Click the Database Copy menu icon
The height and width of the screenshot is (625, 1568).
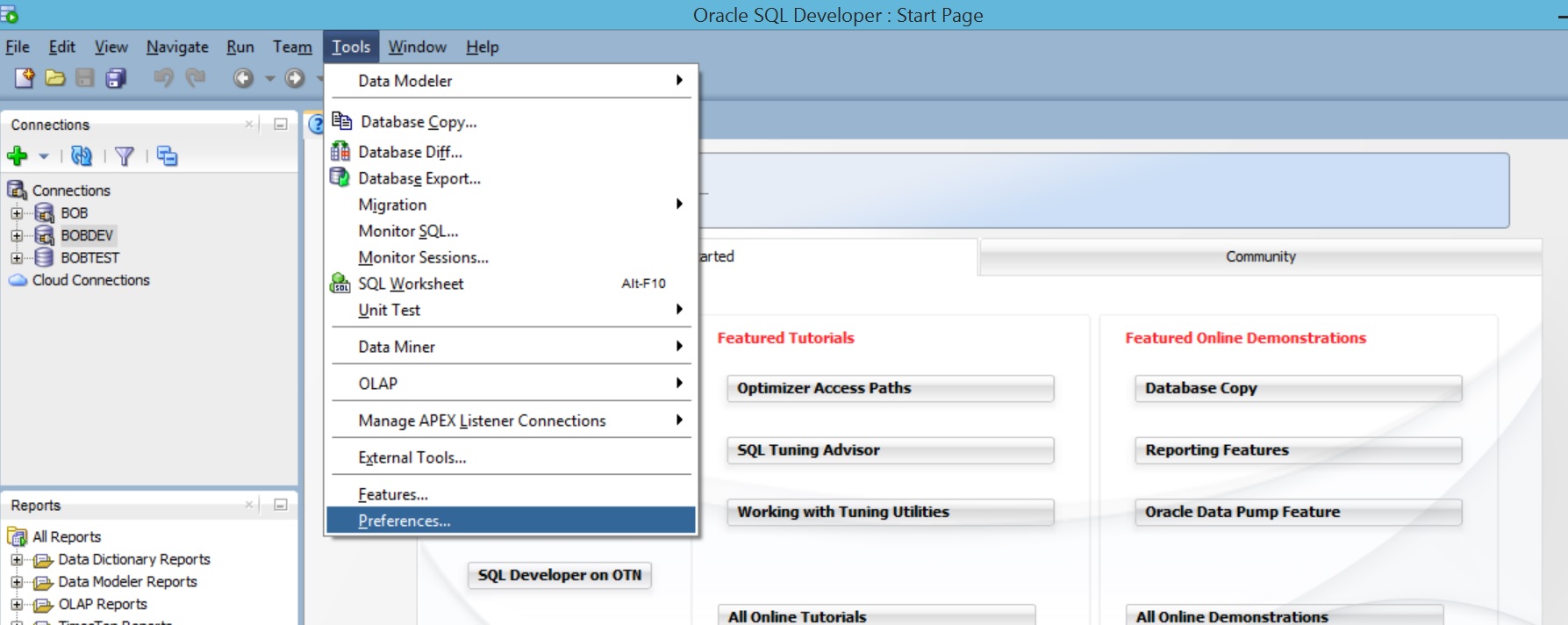point(341,121)
